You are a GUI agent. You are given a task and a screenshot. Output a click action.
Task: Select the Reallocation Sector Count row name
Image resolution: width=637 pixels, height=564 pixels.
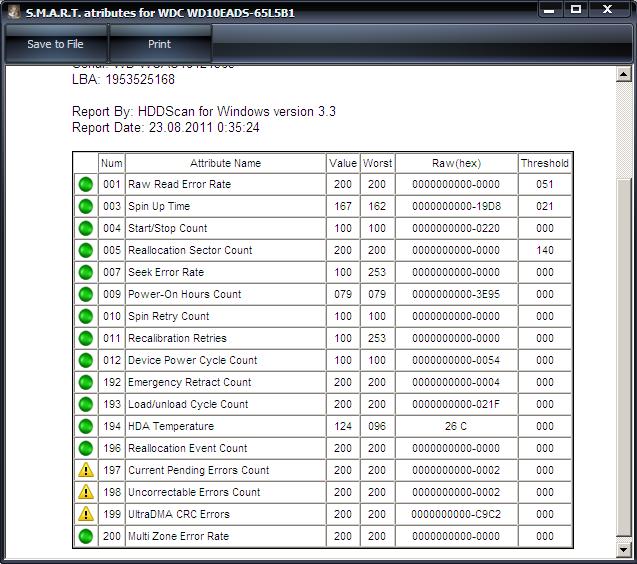pyautogui.click(x=190, y=250)
